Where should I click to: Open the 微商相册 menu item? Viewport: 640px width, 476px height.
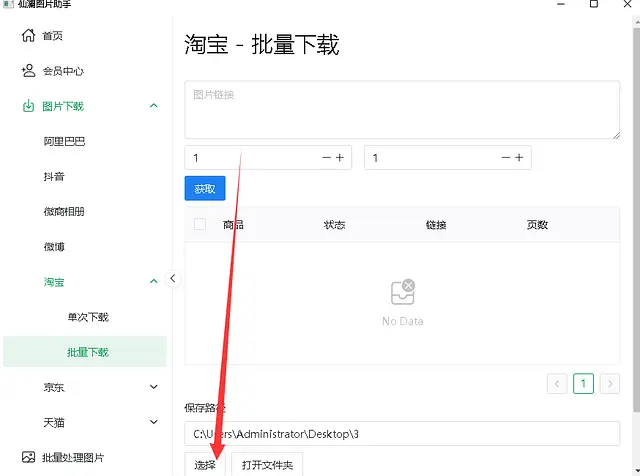(64, 211)
